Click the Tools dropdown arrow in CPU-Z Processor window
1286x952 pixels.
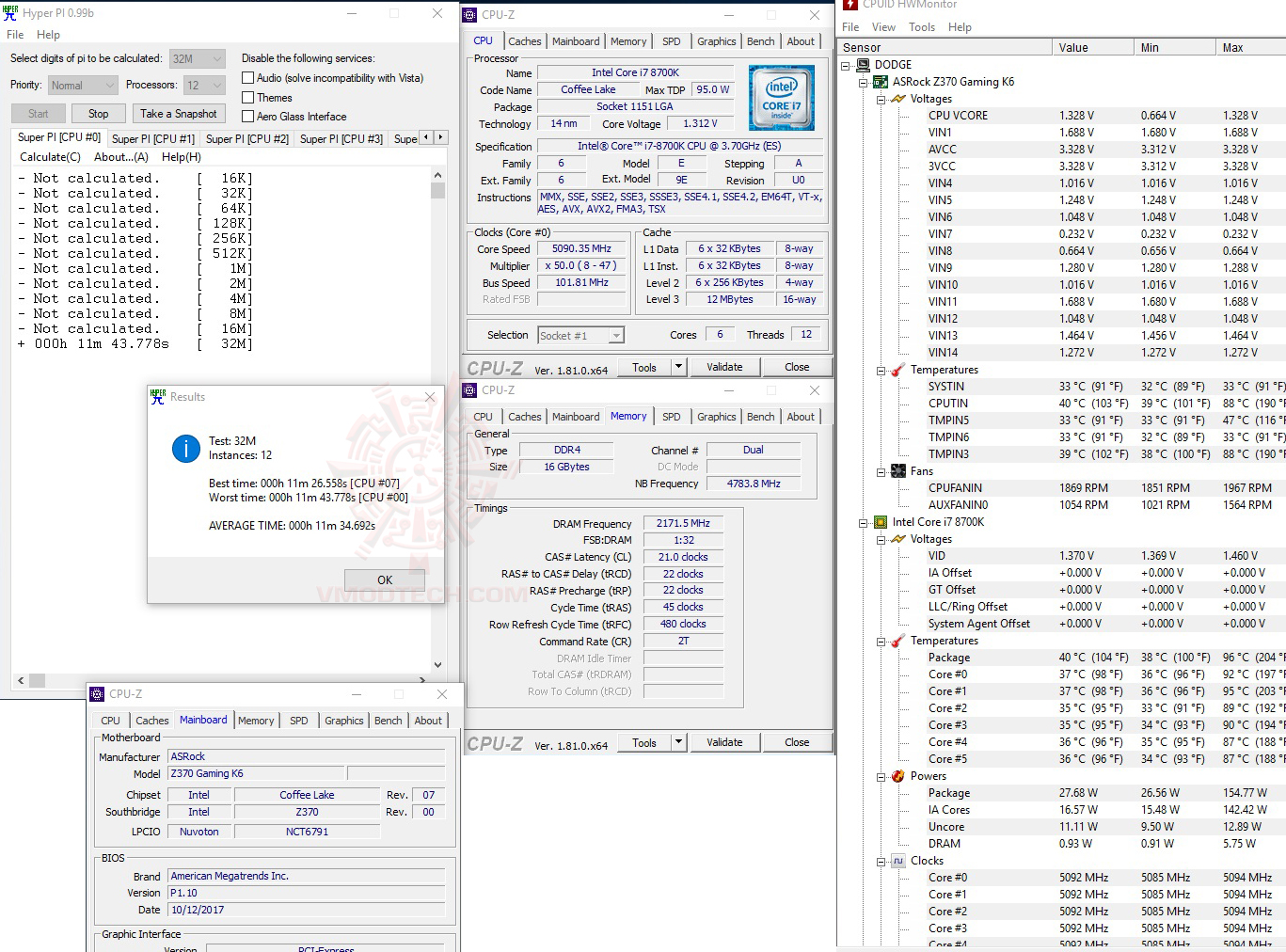tap(678, 367)
